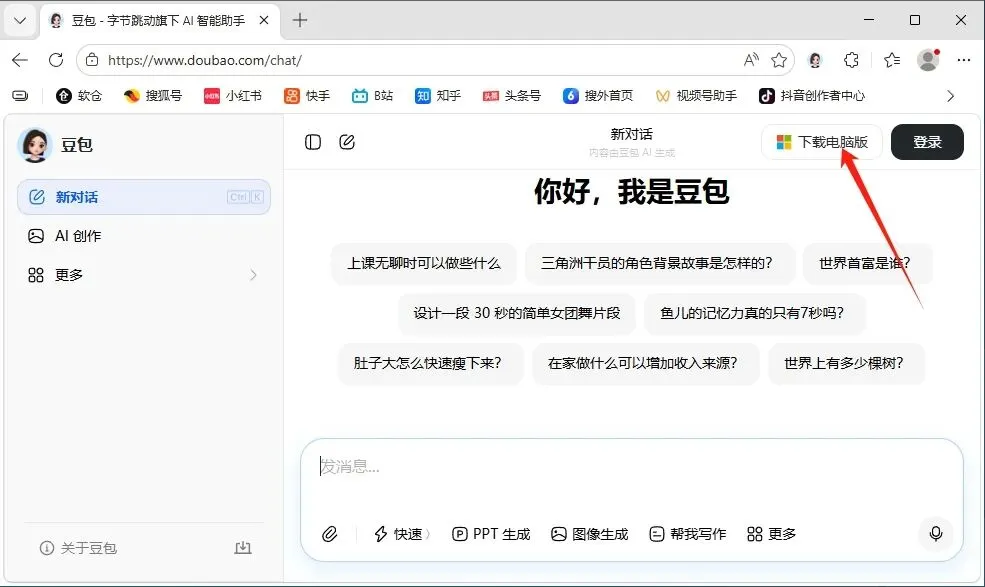This screenshot has width=985, height=587.
Task: Select AI 创作 in the sidebar
Action: [x=144, y=236]
